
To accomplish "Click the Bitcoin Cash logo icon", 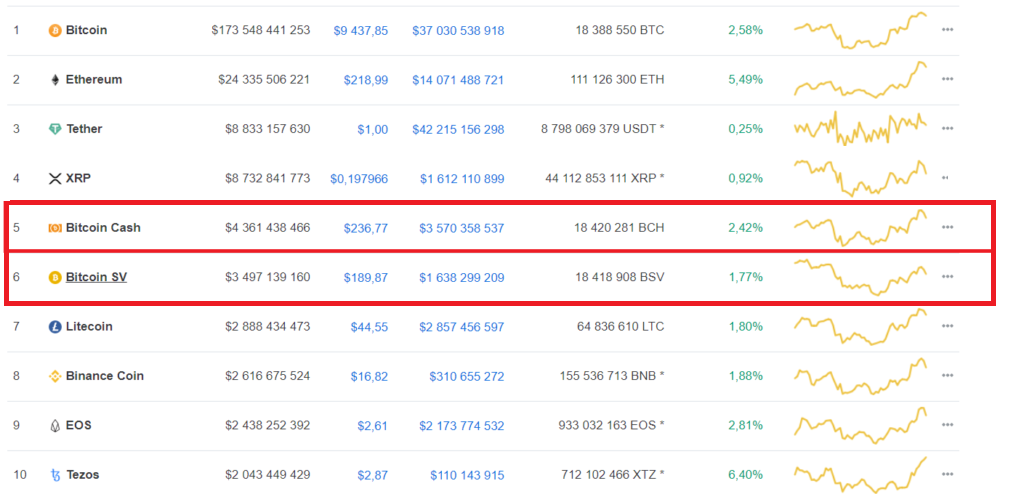I will point(55,228).
